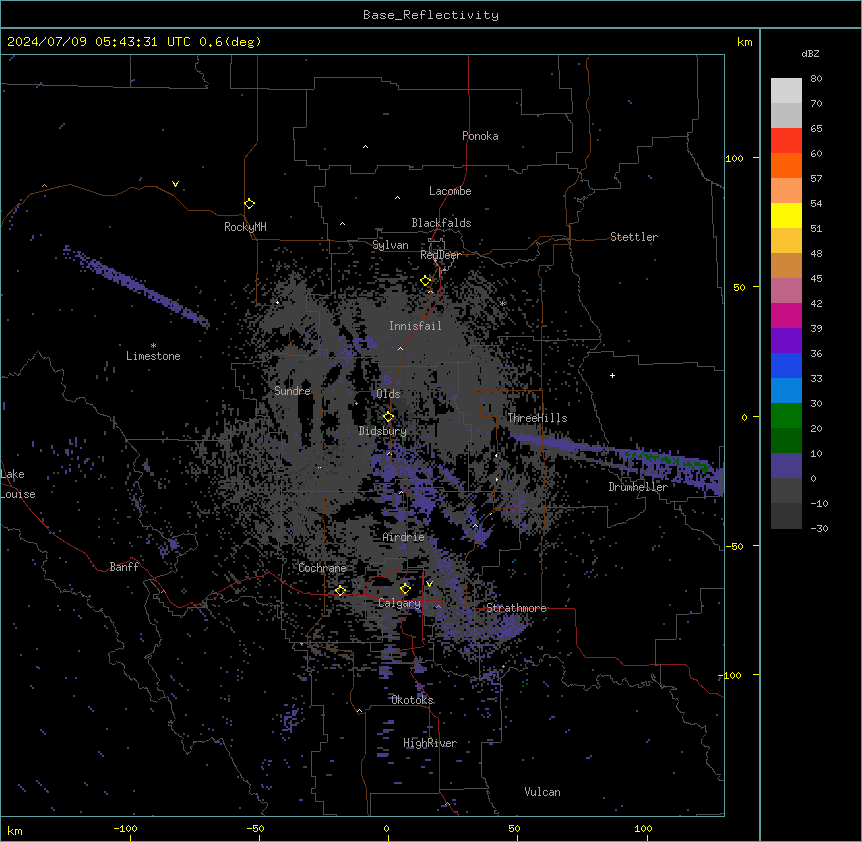Click the RedDeer city label

[440, 255]
